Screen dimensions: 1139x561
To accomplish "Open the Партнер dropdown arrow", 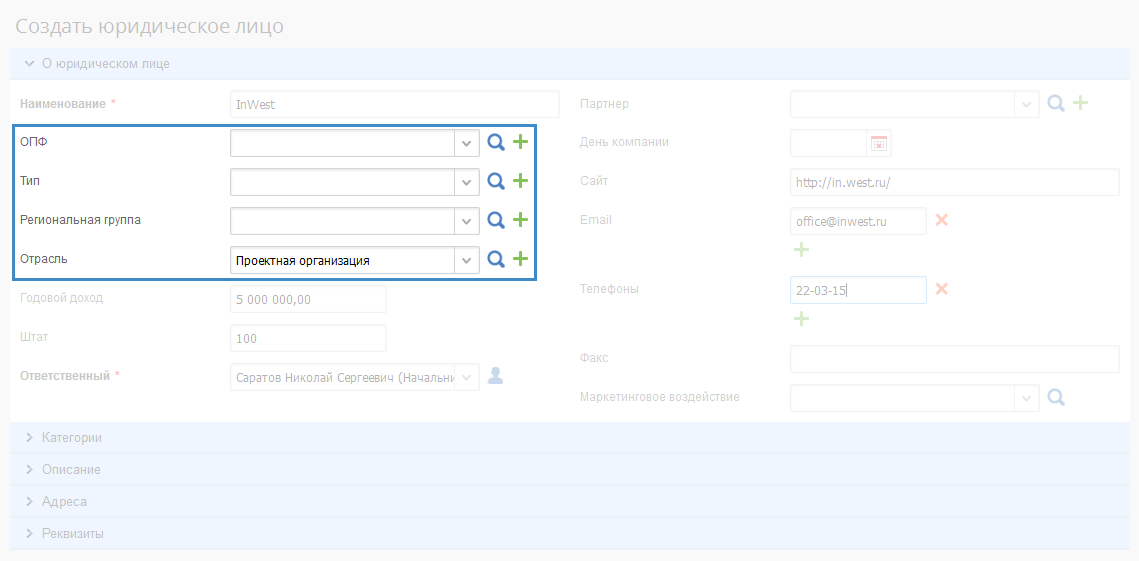I will point(1026,104).
